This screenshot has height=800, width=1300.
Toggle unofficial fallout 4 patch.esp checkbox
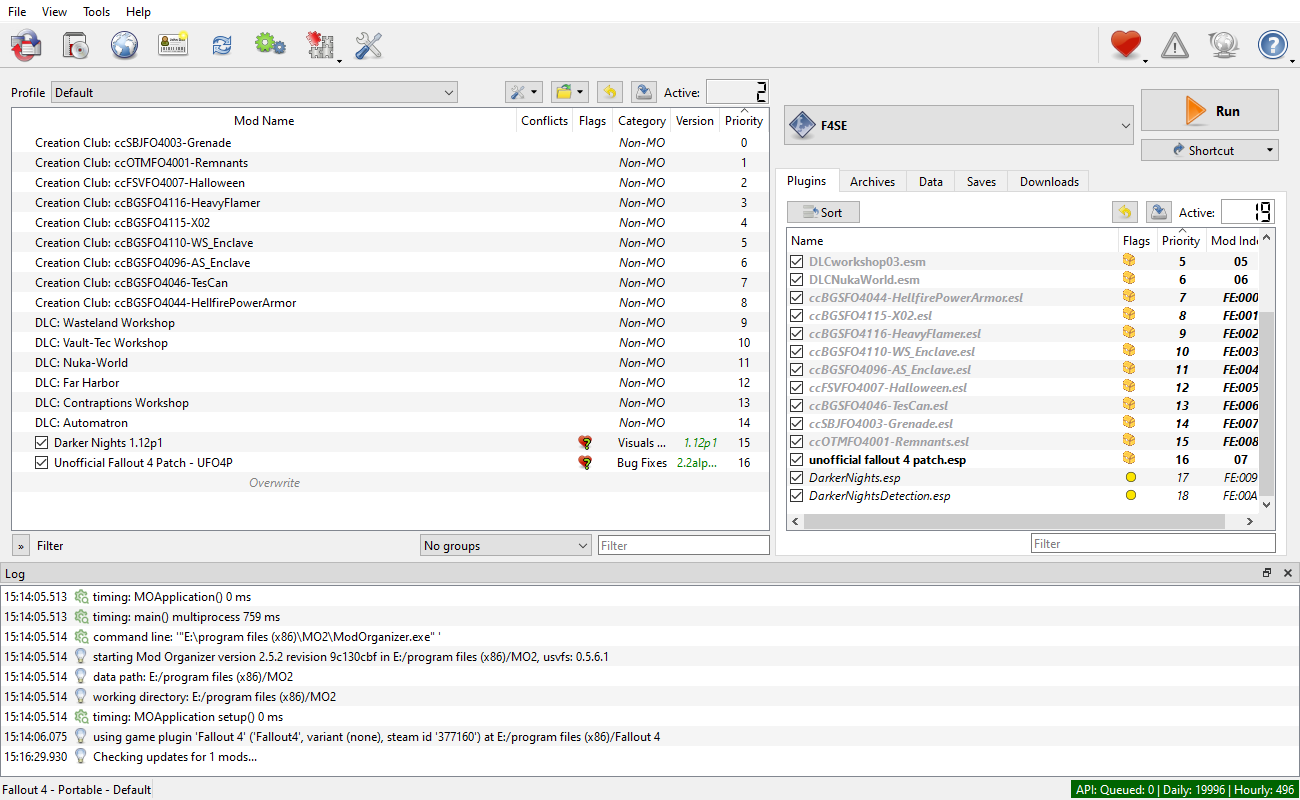click(797, 460)
